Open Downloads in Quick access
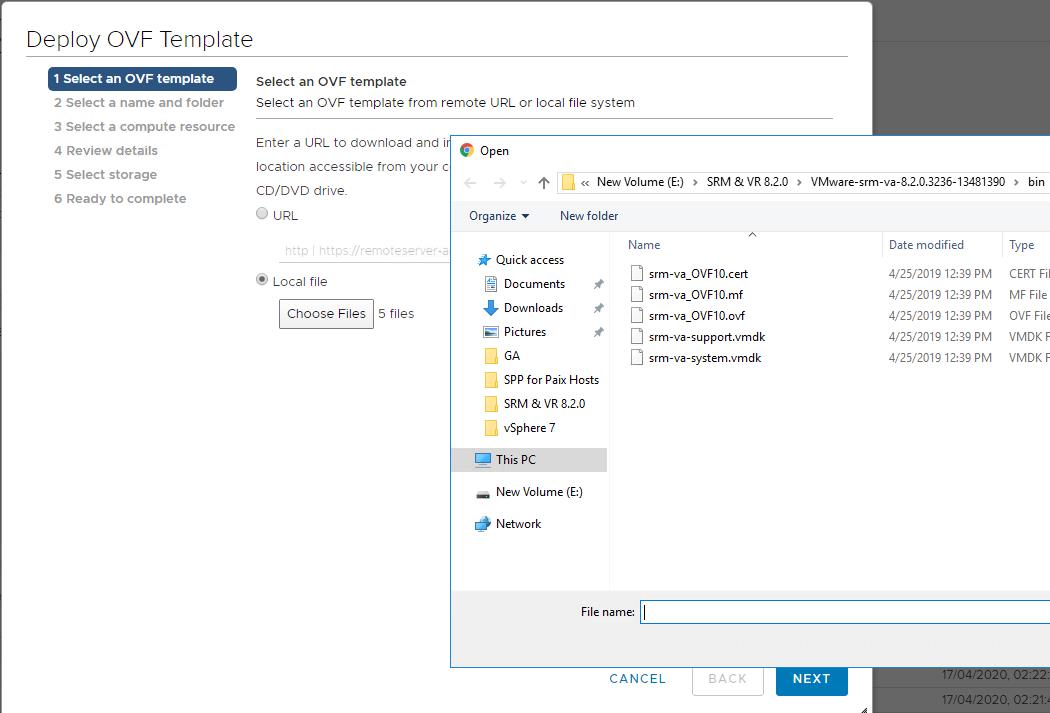This screenshot has width=1050, height=713. (x=533, y=308)
